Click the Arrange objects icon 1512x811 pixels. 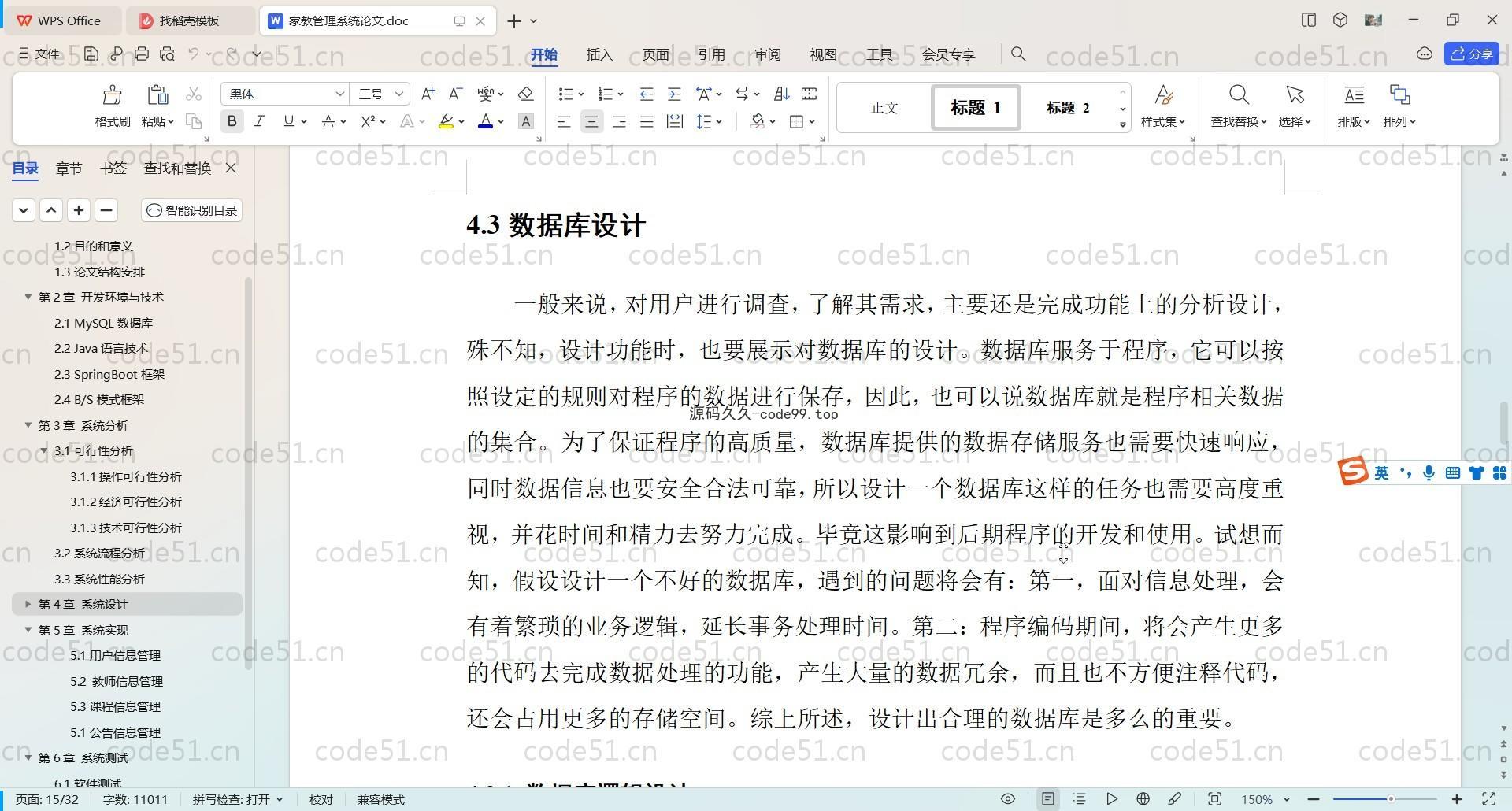point(1399,95)
